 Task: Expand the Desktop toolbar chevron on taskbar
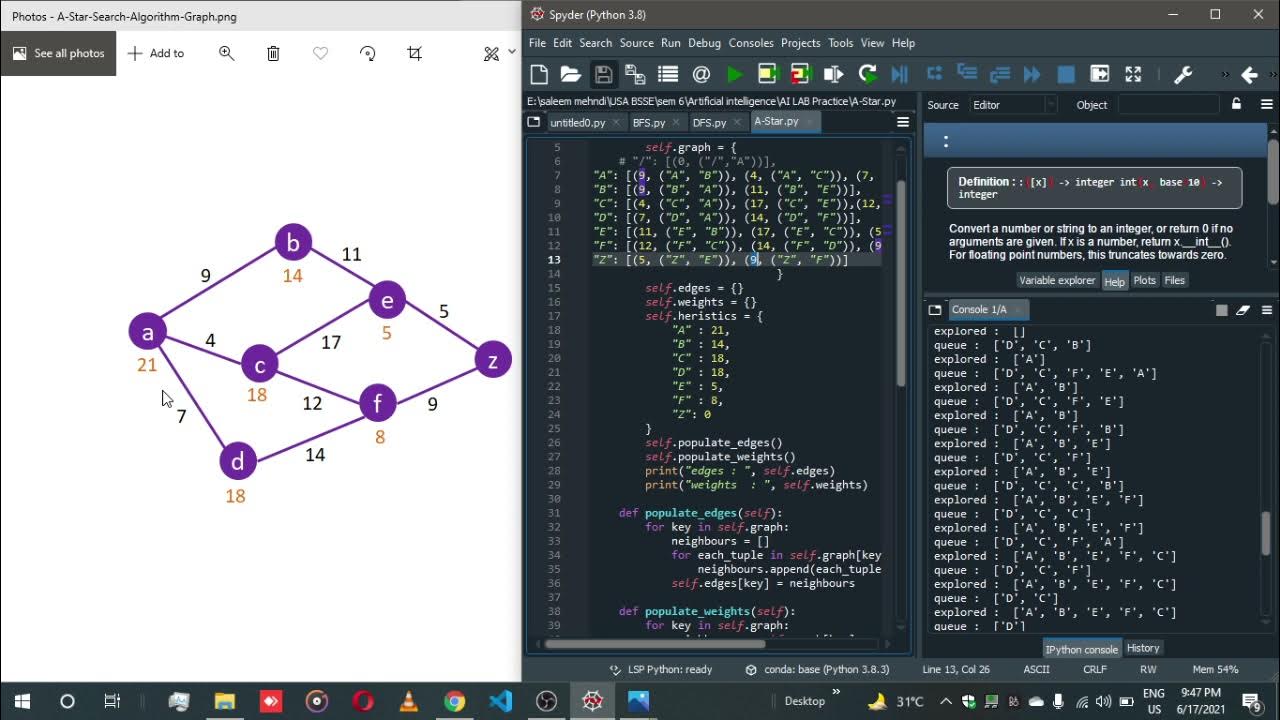pyautogui.click(x=836, y=692)
